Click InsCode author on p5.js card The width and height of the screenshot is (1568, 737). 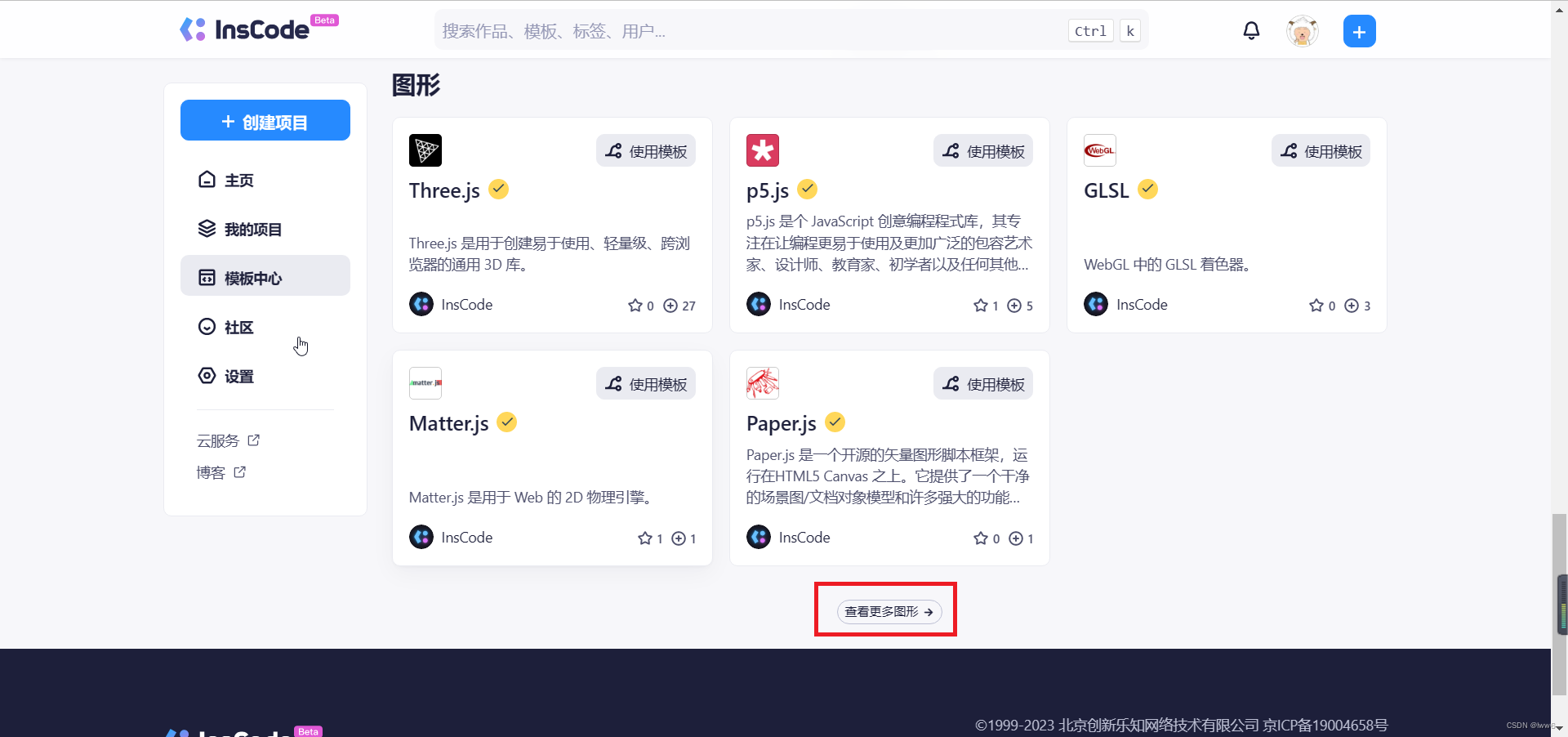coord(788,304)
